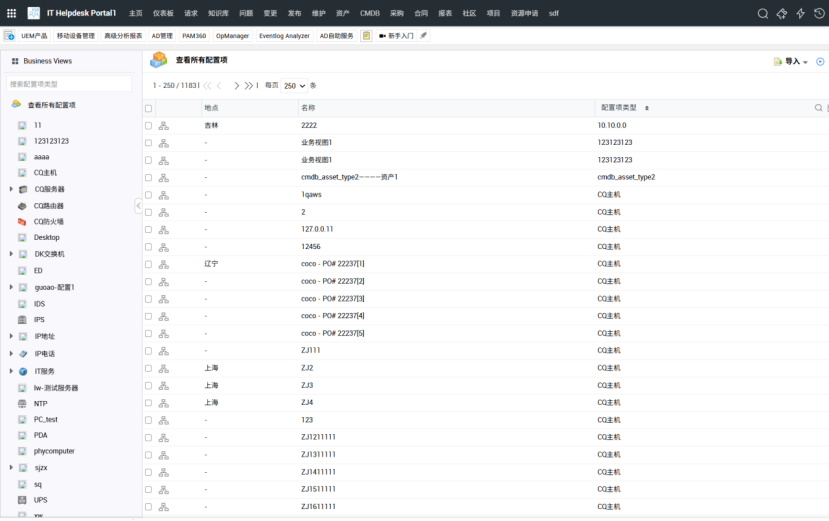This screenshot has width=829, height=521.
Task: Click the lightning quick actions icon
Action: (x=800, y=14)
